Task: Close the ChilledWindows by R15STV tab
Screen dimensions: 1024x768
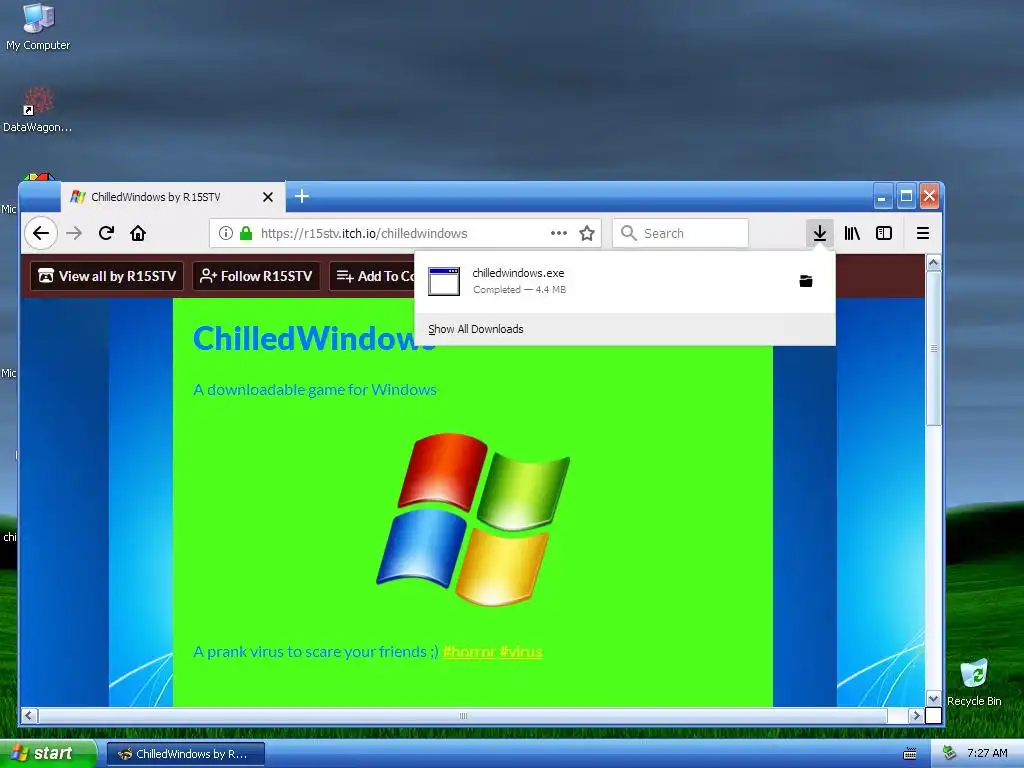Action: point(268,197)
